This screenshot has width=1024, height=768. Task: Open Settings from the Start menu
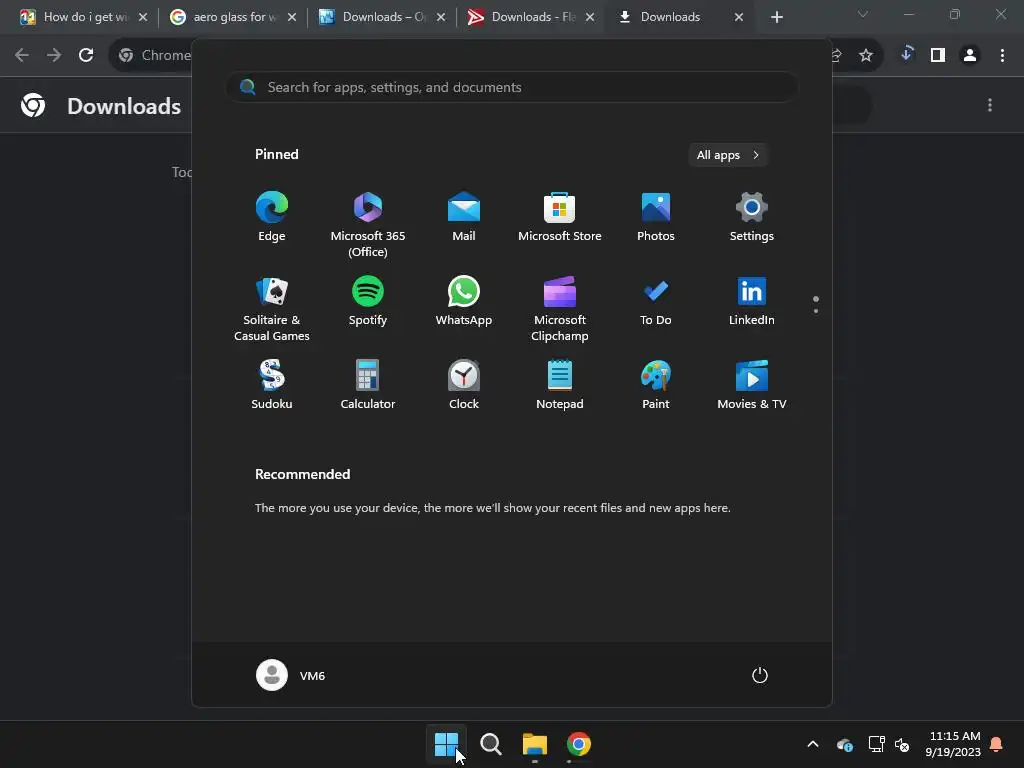(x=752, y=217)
